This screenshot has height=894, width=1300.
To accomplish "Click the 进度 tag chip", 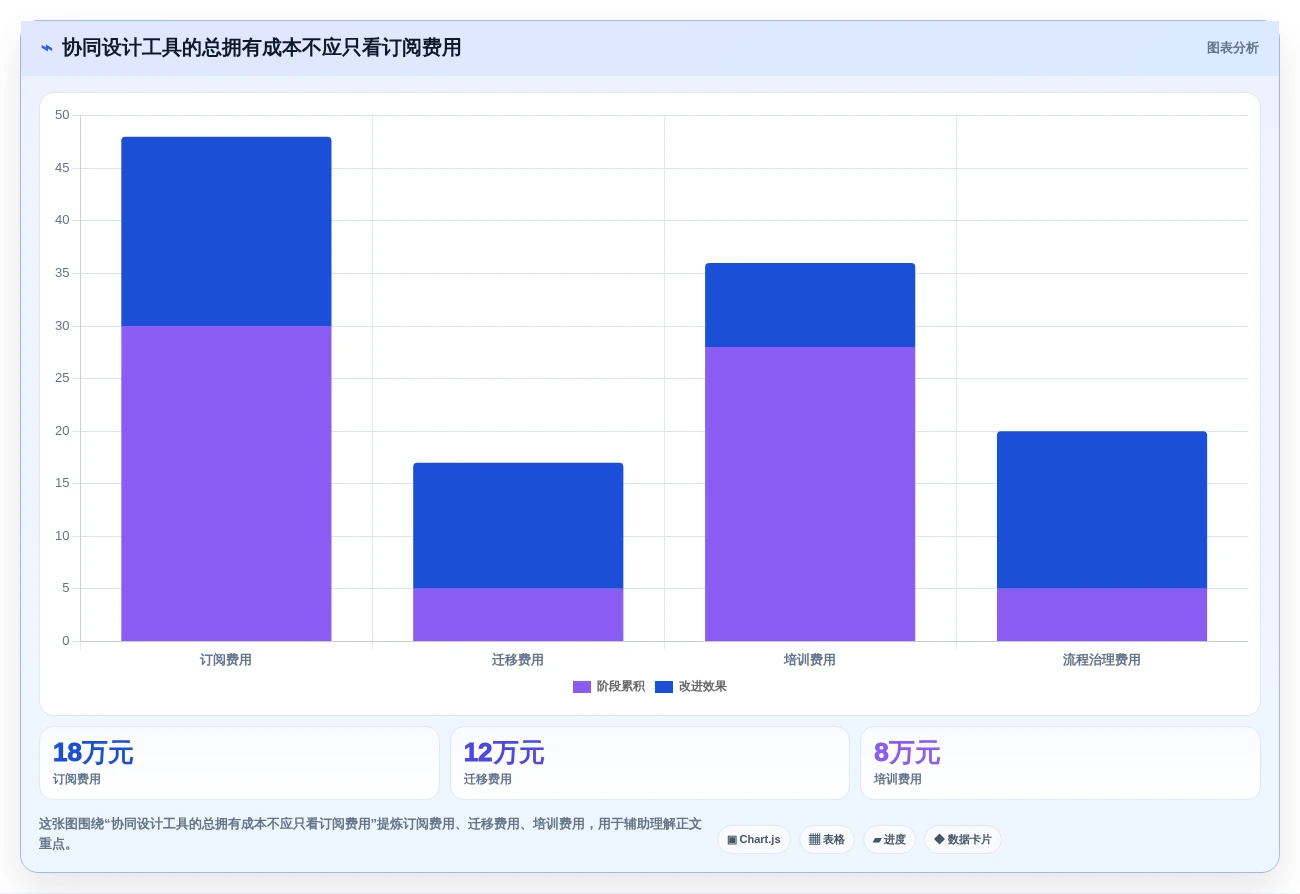I will (x=889, y=840).
